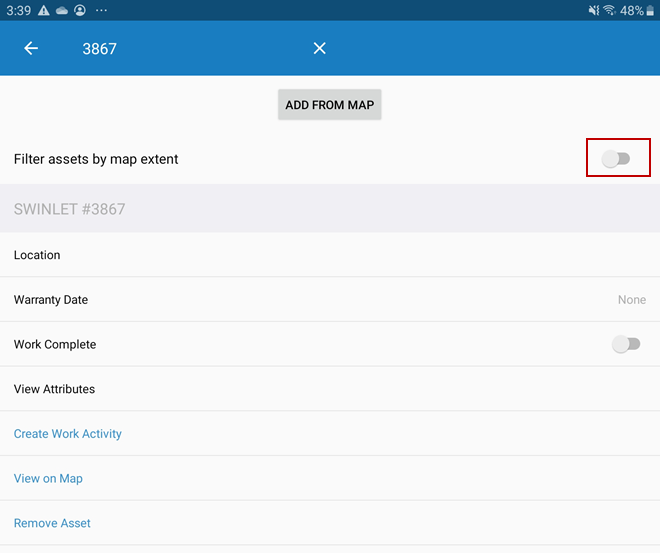
Task: Enable Filter assets by map extent
Action: (x=617, y=159)
